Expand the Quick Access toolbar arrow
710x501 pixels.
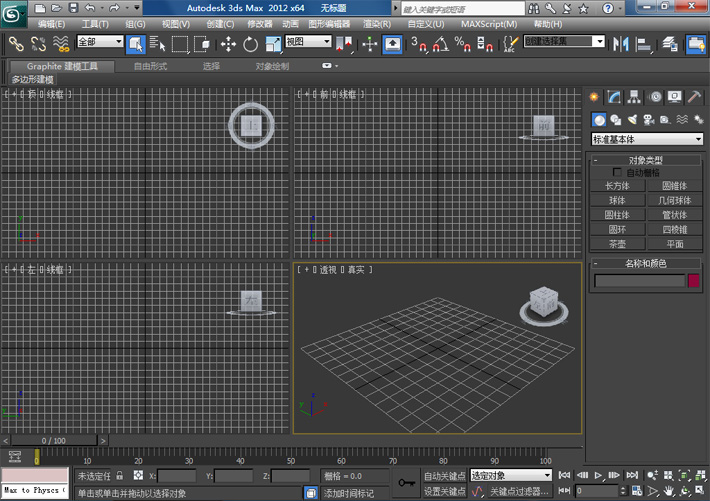point(137,8)
